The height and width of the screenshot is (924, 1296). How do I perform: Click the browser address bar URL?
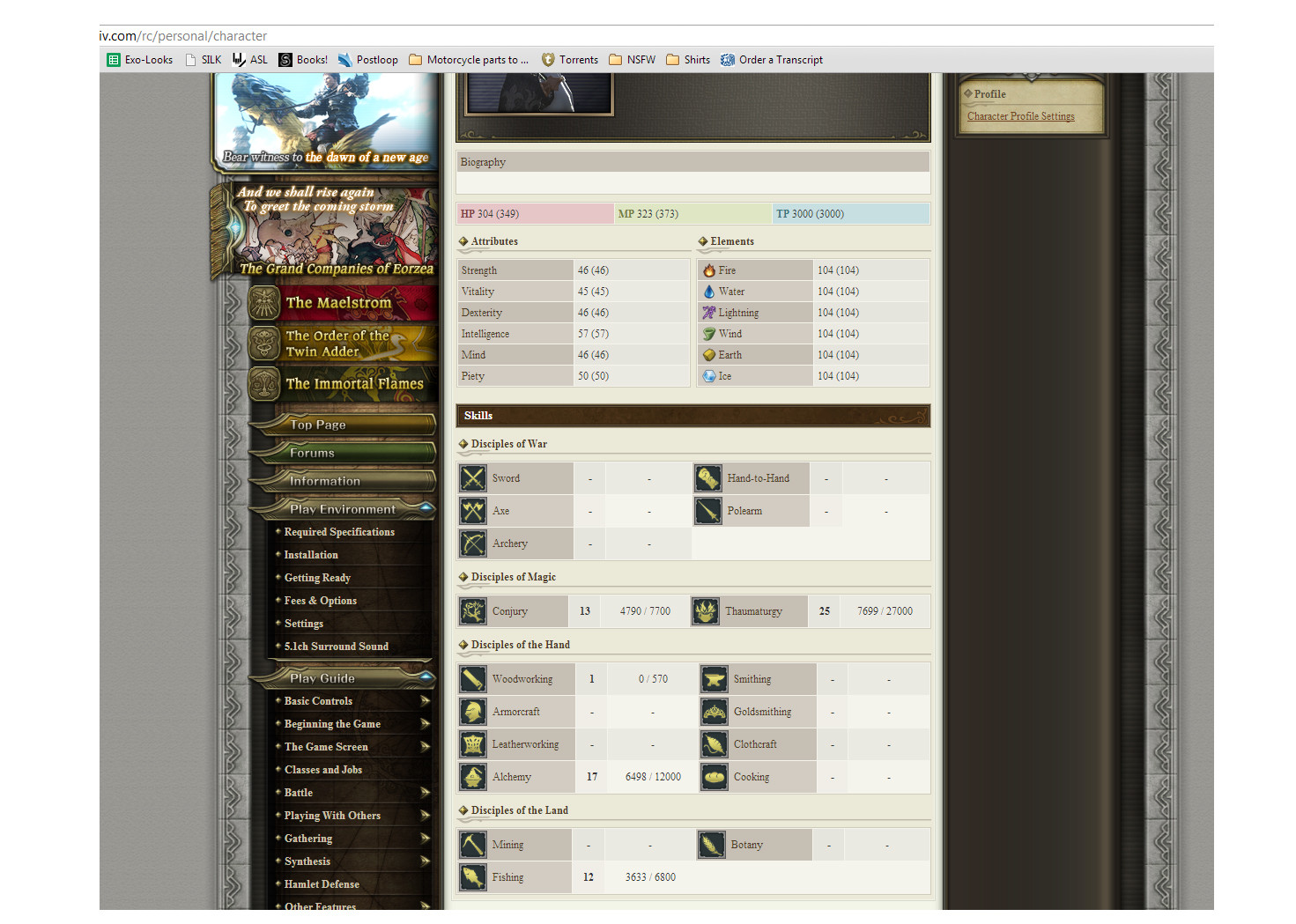click(183, 36)
